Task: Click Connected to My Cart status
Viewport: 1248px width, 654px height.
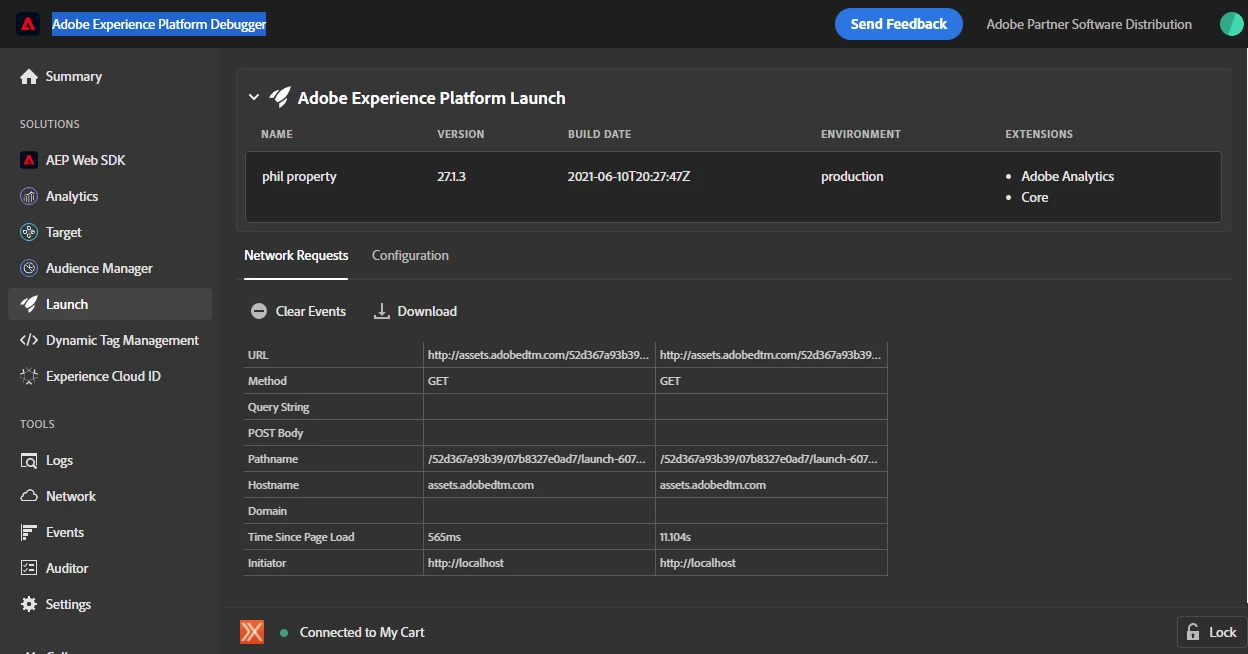Action: pyautogui.click(x=362, y=632)
